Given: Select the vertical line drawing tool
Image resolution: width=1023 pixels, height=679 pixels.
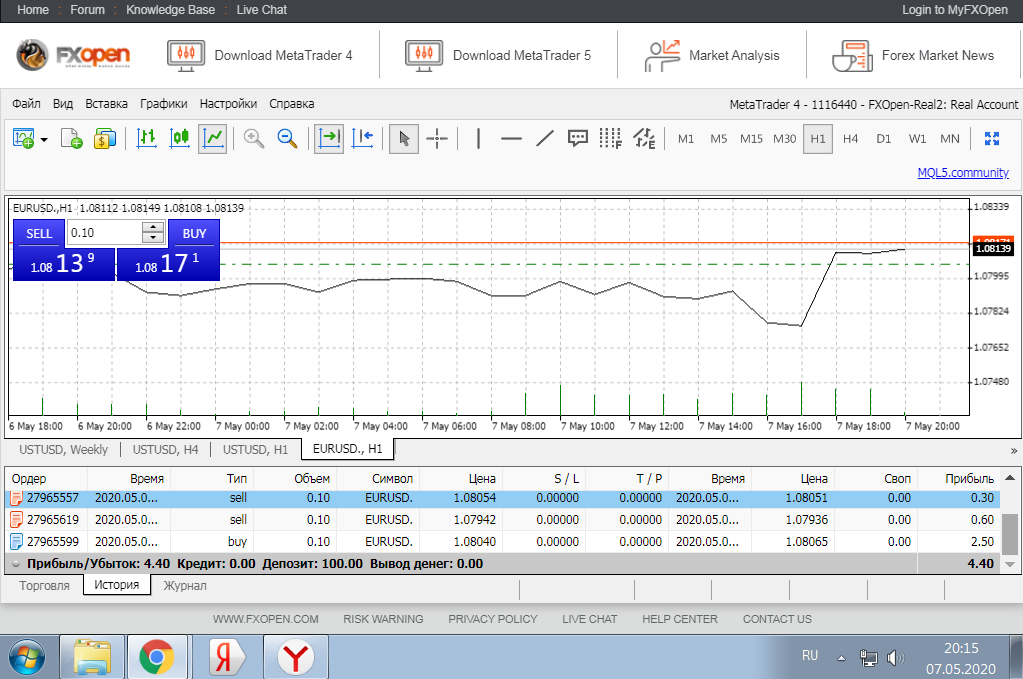Looking at the screenshot, I should click(x=479, y=138).
